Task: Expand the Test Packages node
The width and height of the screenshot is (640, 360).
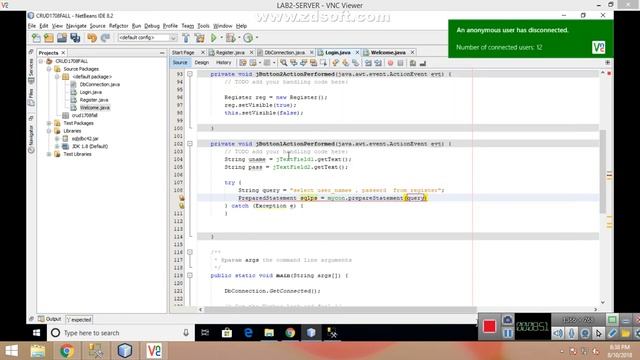Action: [49, 123]
